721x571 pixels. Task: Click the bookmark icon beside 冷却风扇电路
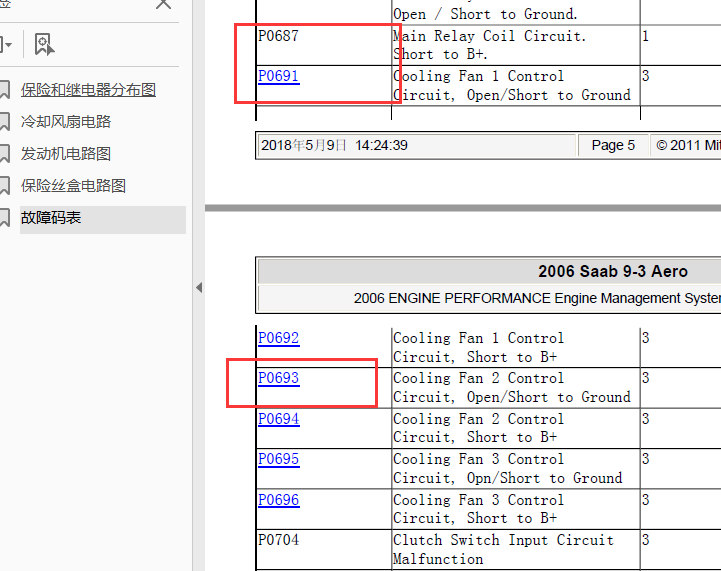5,122
